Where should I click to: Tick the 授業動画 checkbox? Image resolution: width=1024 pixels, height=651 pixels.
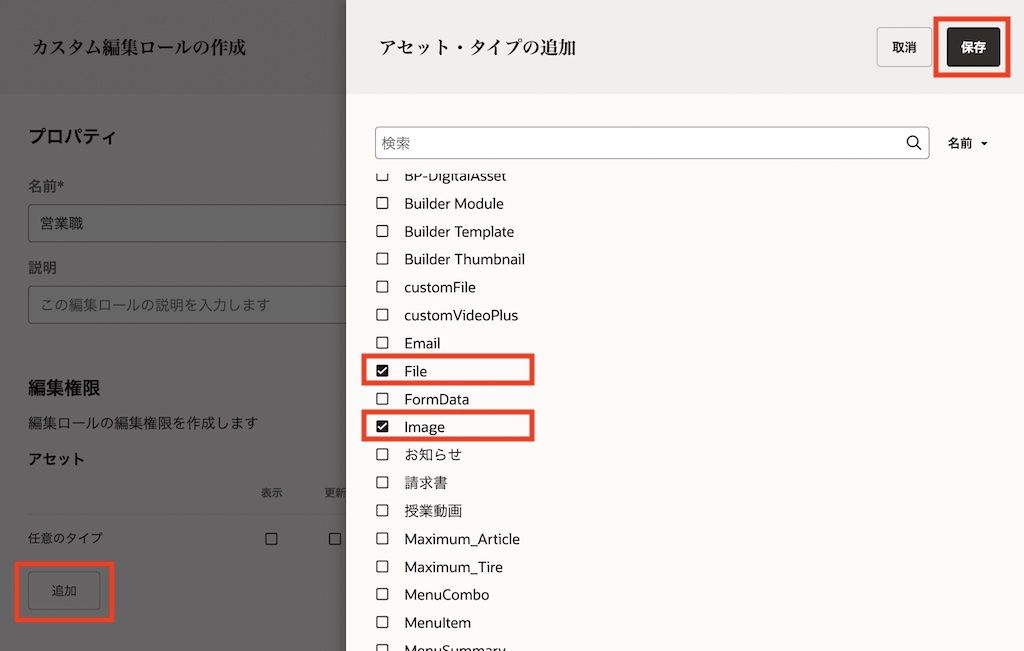pos(382,510)
